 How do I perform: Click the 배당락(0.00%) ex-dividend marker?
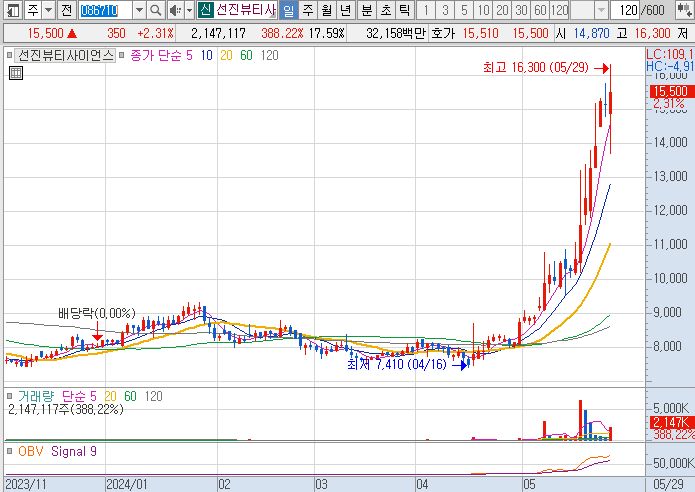coord(97,313)
